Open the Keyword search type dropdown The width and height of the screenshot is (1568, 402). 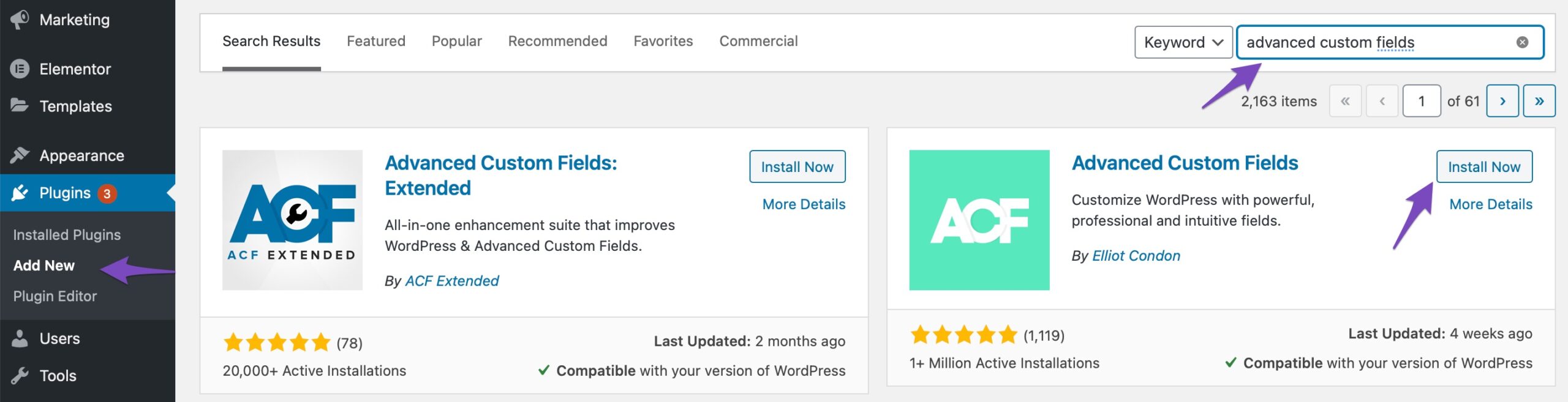(1183, 42)
